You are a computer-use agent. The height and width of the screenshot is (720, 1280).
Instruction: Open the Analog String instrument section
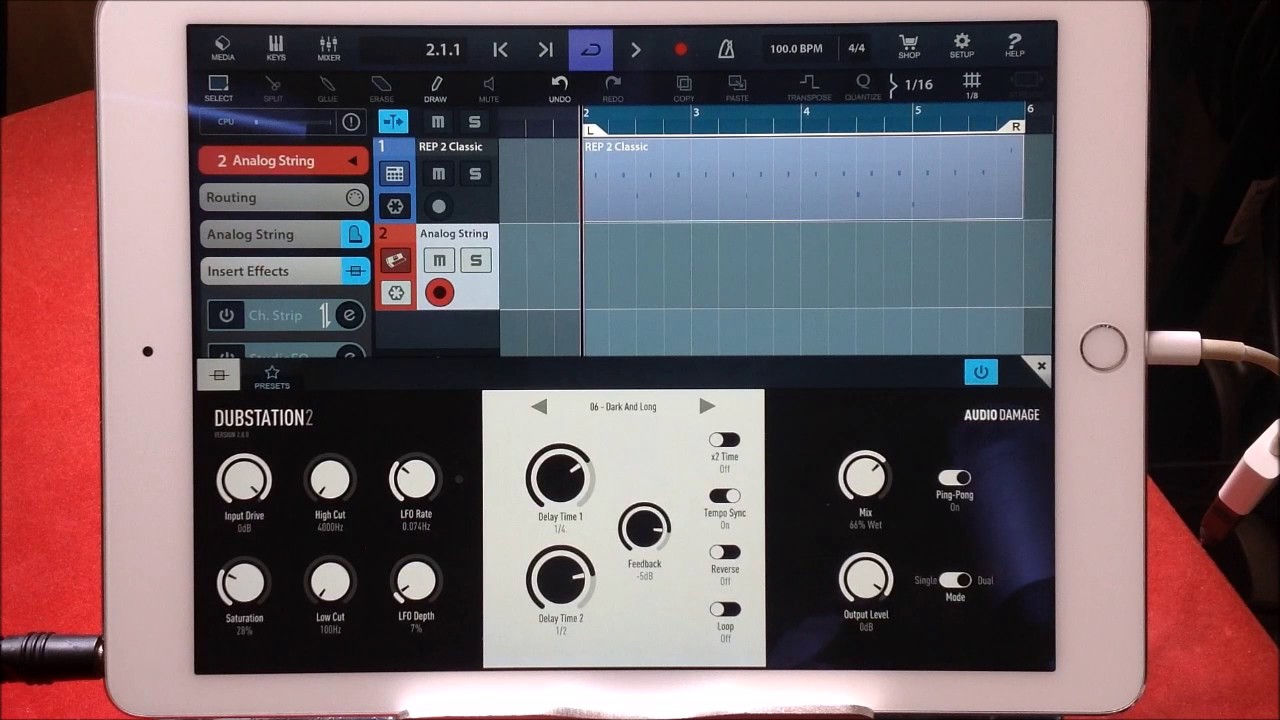click(x=284, y=235)
